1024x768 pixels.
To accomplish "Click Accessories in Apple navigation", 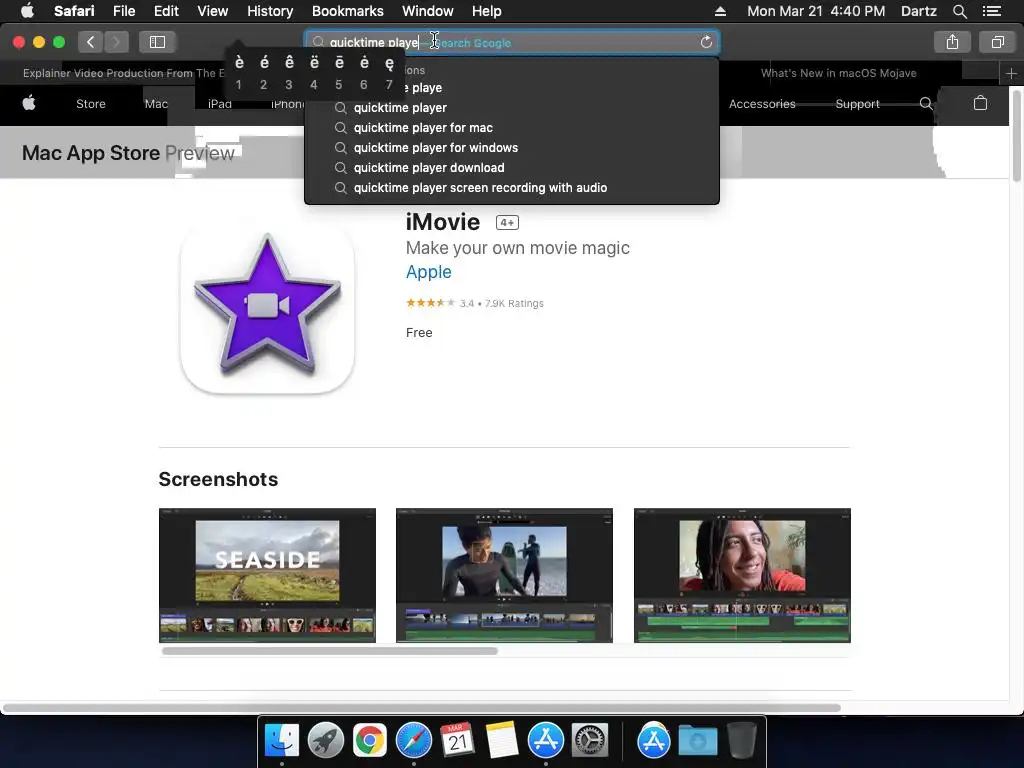I will pos(762,104).
